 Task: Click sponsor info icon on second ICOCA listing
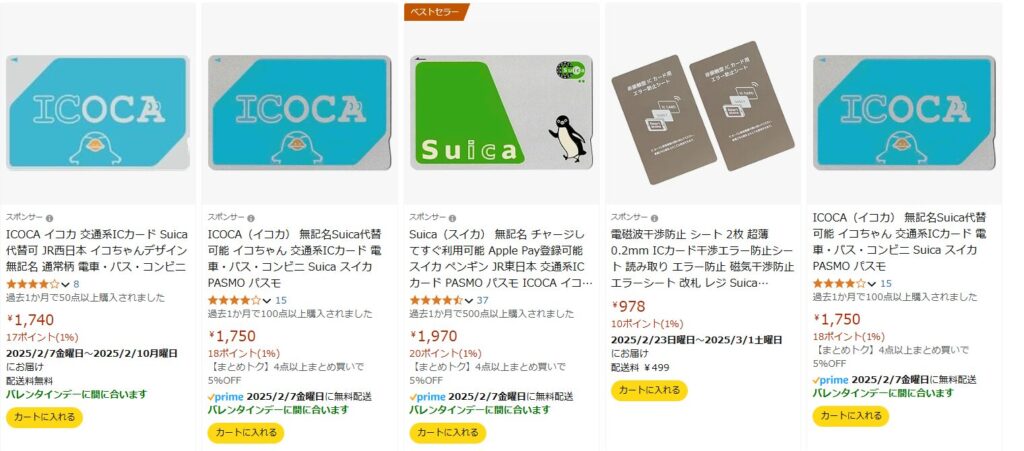[251, 219]
